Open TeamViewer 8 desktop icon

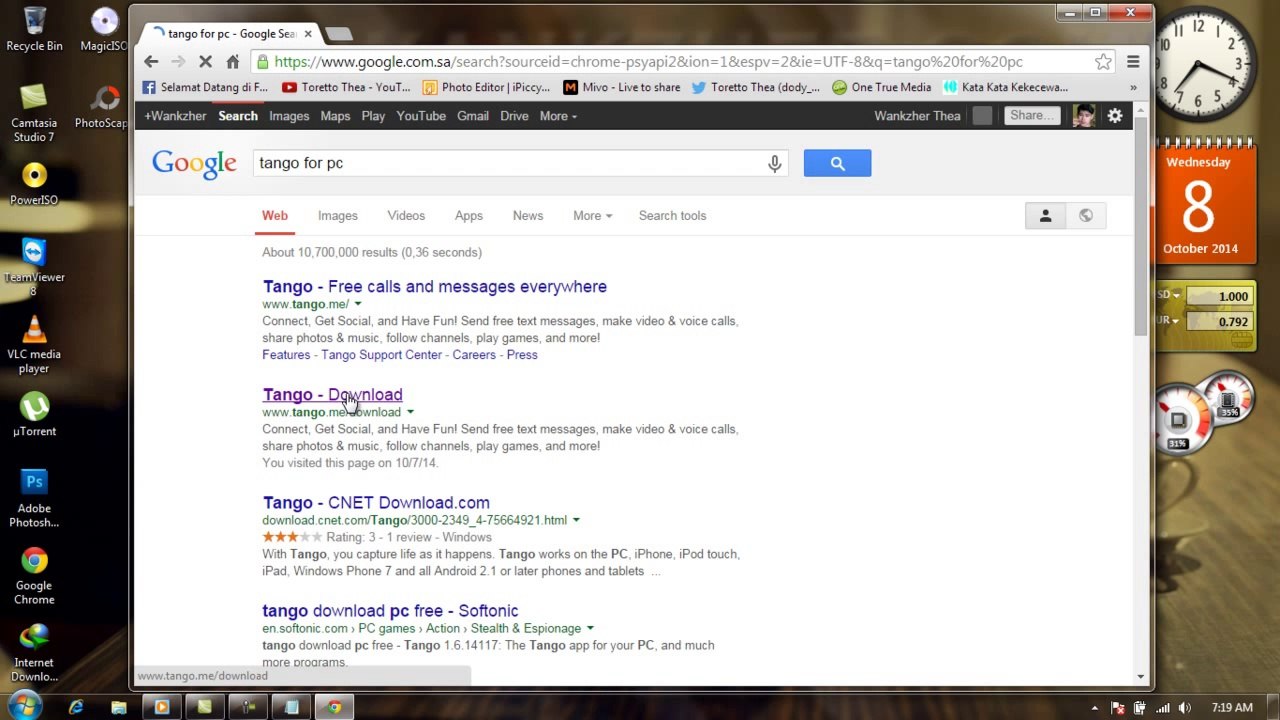tap(34, 267)
